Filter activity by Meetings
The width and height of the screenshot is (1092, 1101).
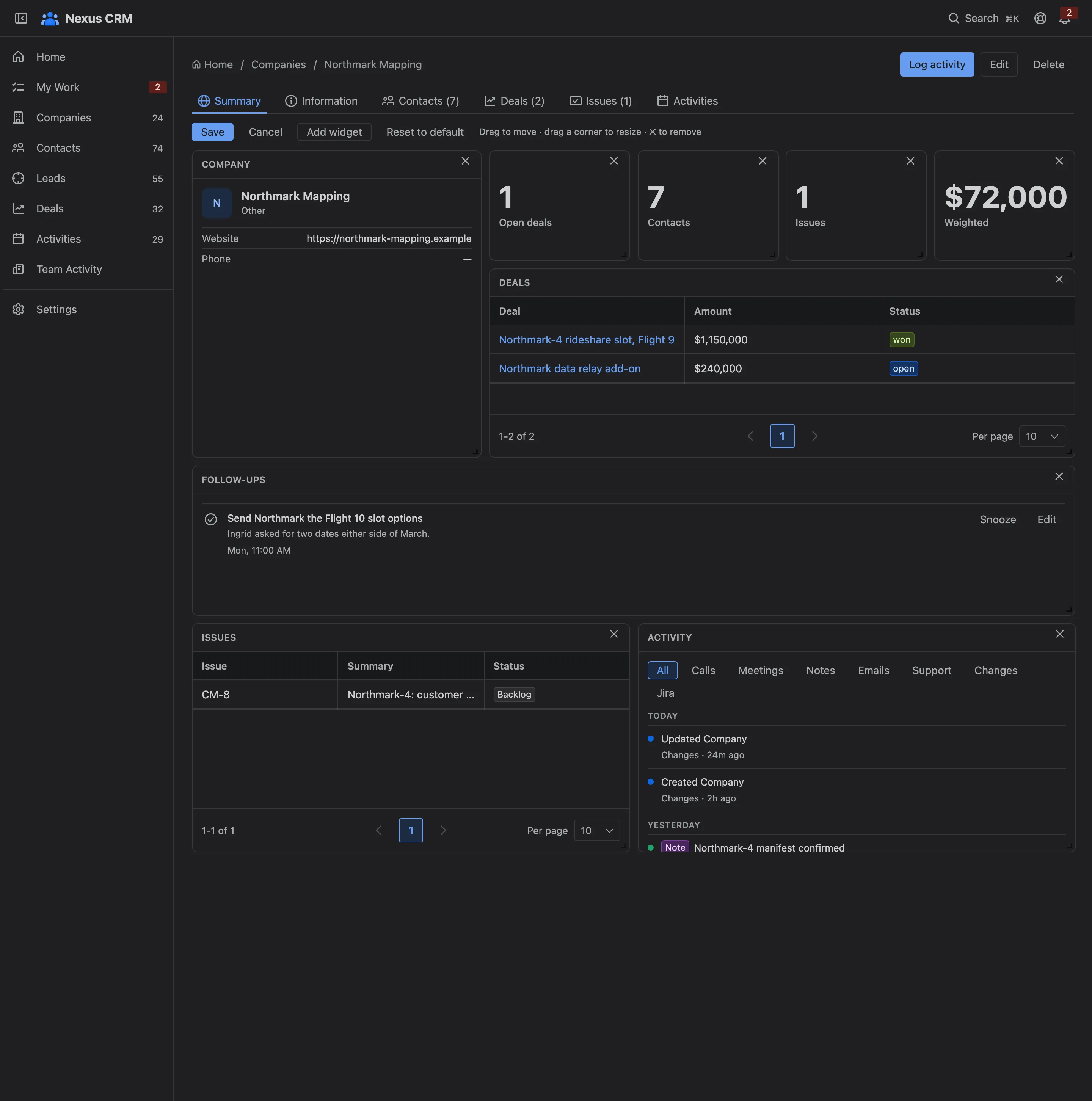click(760, 671)
